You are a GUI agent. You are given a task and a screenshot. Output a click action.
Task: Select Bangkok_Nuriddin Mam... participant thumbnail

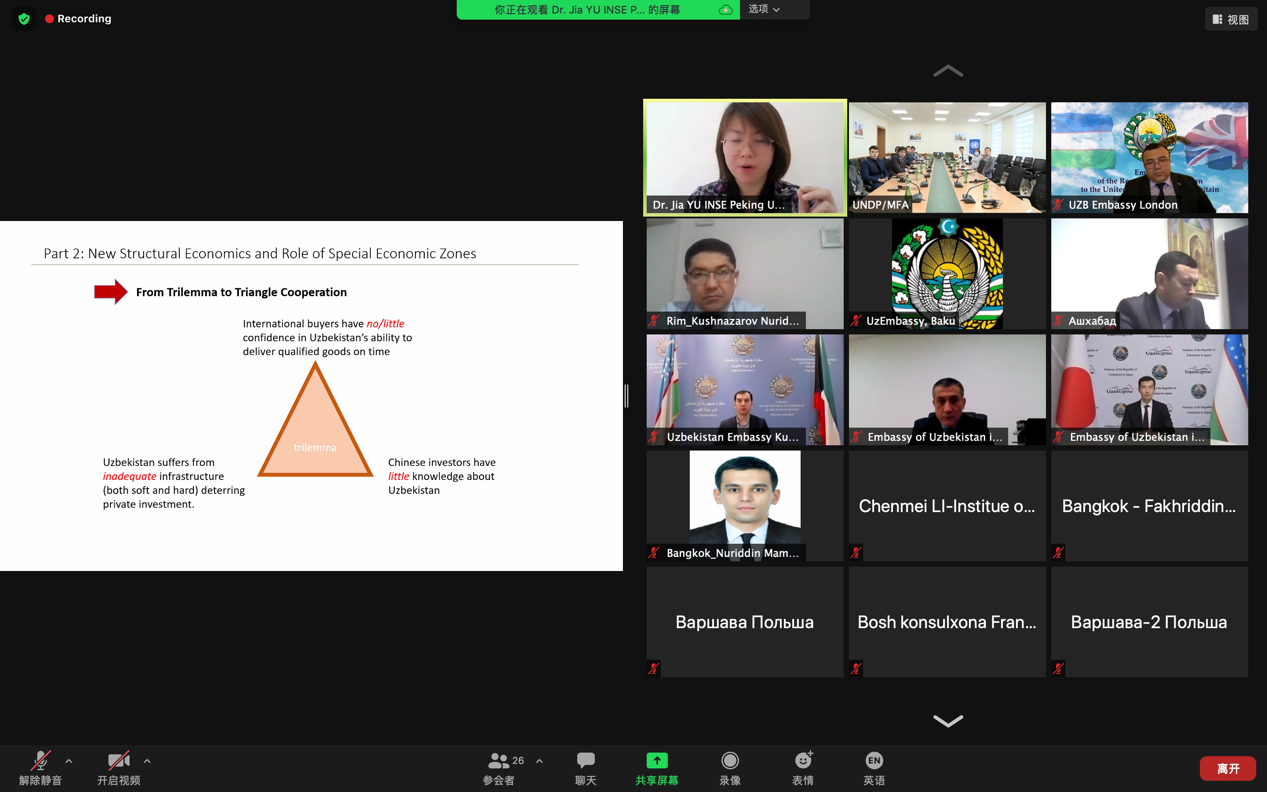click(x=745, y=506)
